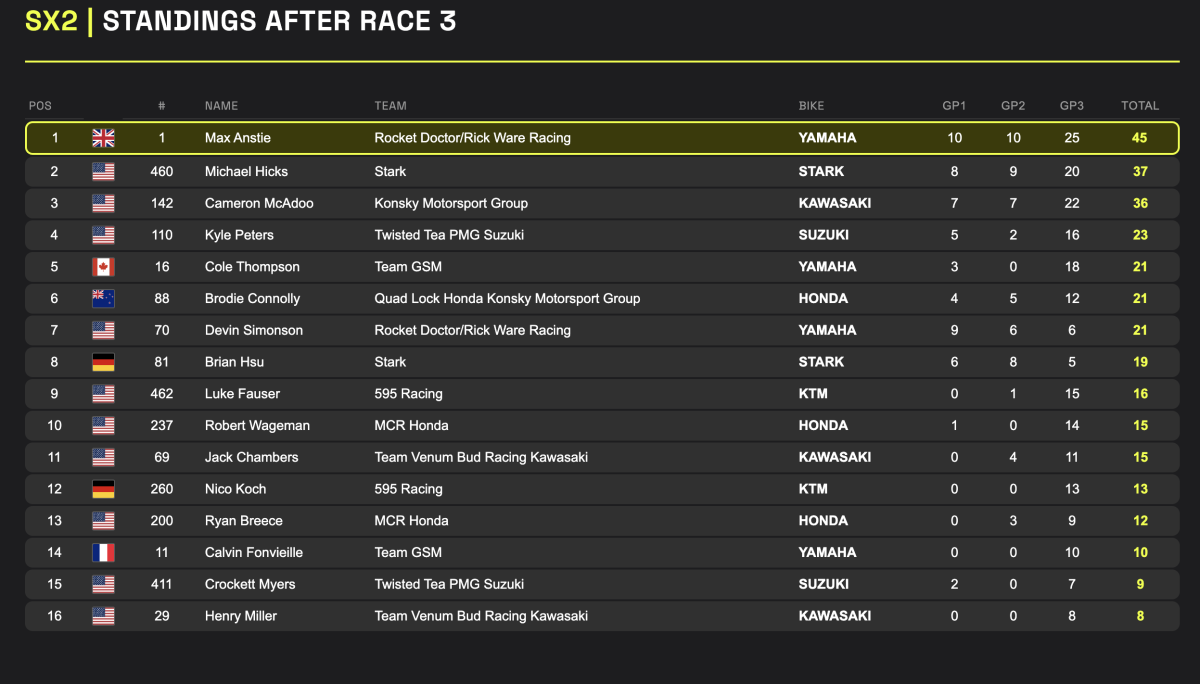Click the Canadian flag in Cole Thompson's row

pyautogui.click(x=103, y=267)
